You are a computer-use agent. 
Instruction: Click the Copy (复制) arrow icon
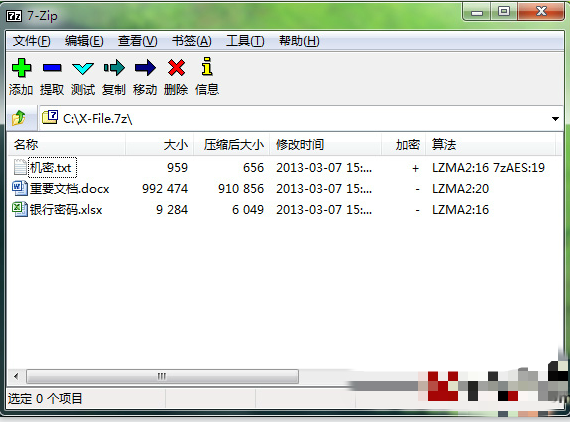pos(114,68)
